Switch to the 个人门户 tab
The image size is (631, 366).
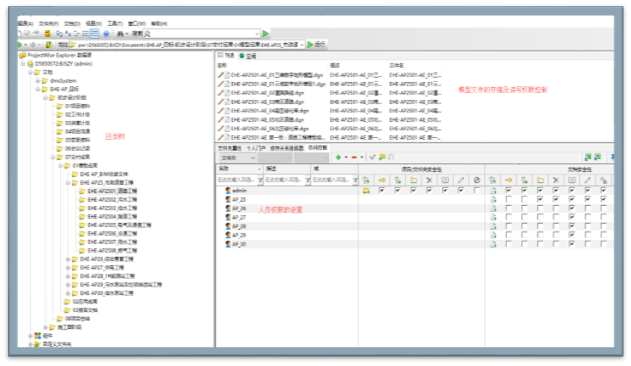[x=256, y=148]
